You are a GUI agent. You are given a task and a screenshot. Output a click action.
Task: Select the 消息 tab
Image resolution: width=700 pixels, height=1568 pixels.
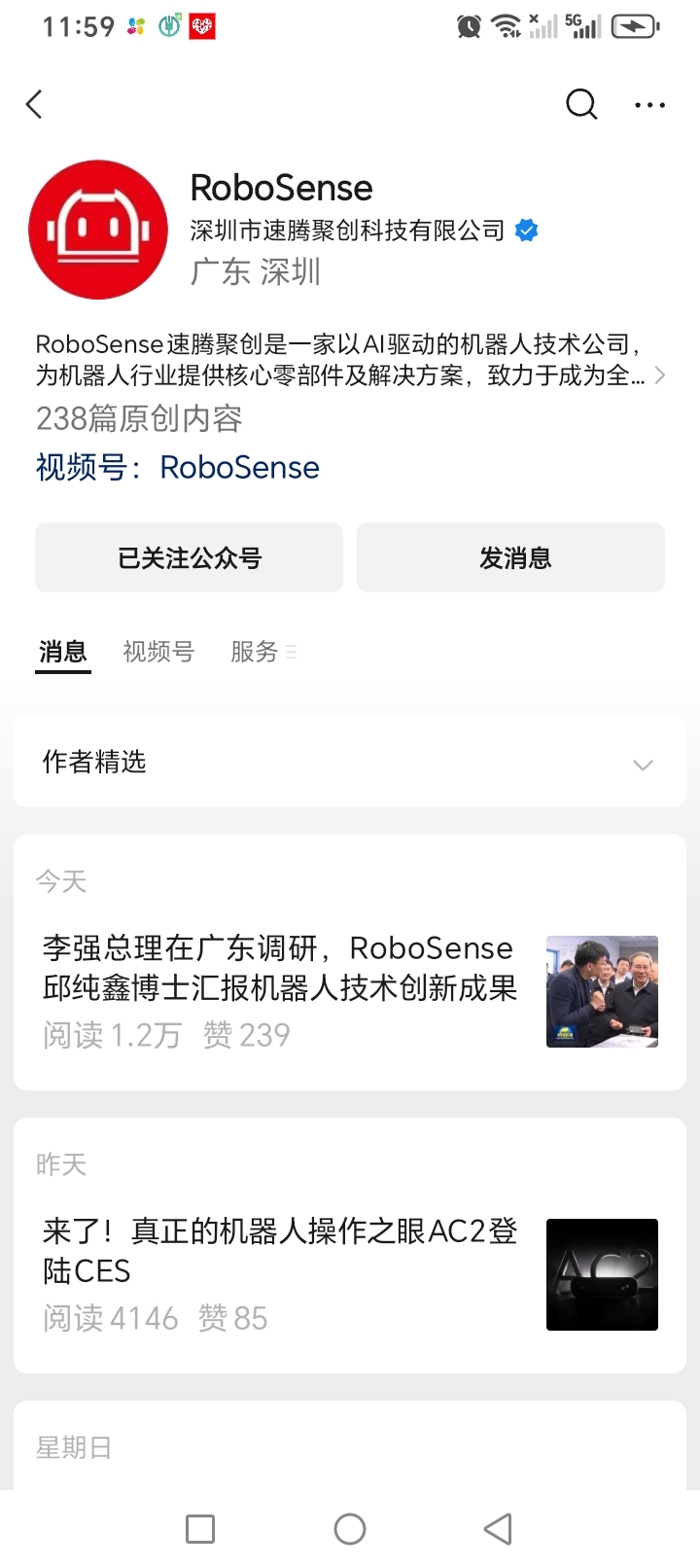(63, 652)
